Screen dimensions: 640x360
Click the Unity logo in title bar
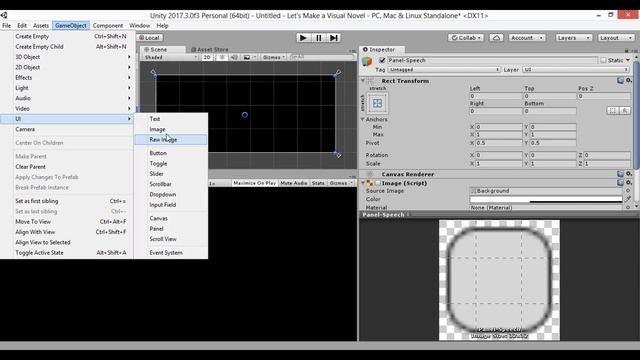click(x=4, y=16)
